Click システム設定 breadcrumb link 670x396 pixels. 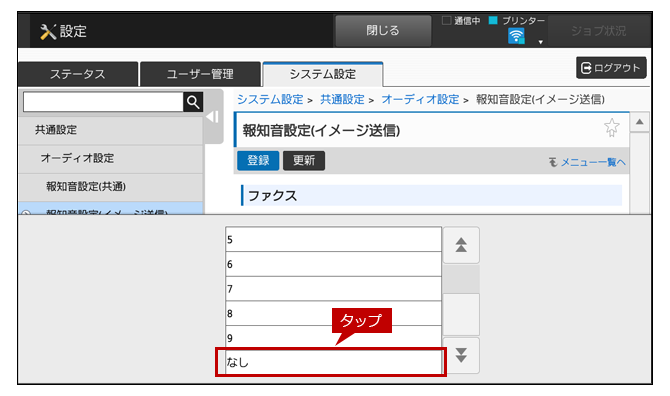270,100
